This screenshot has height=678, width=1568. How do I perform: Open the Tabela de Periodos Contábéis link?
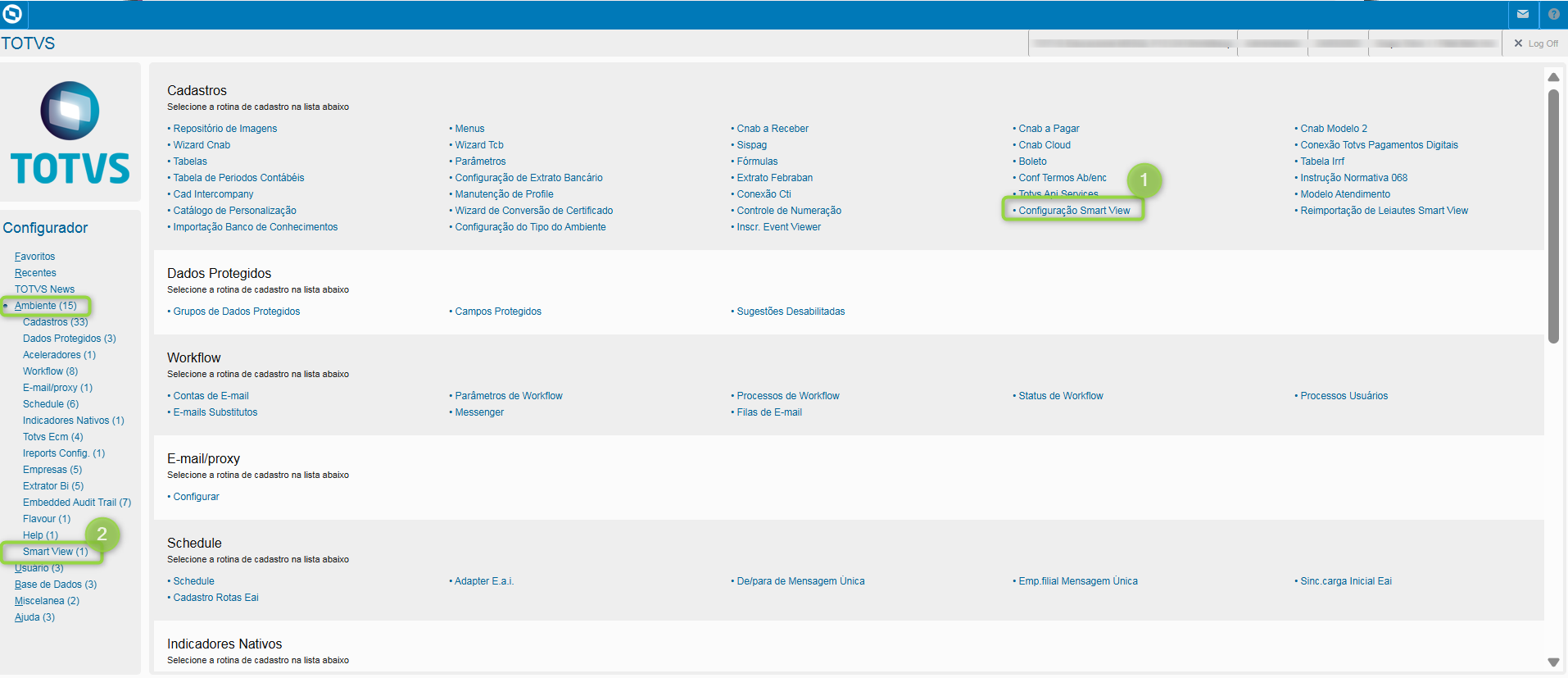[238, 178]
